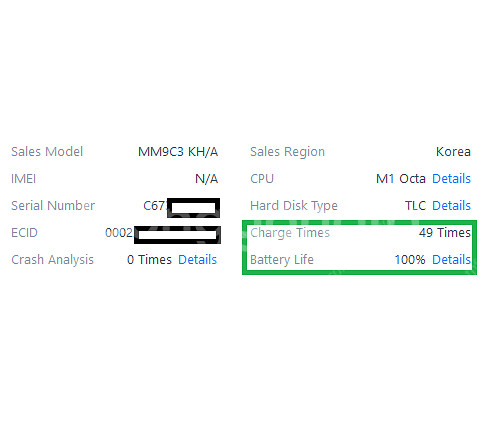Click the Hard Disk Type label

pyautogui.click(x=294, y=206)
